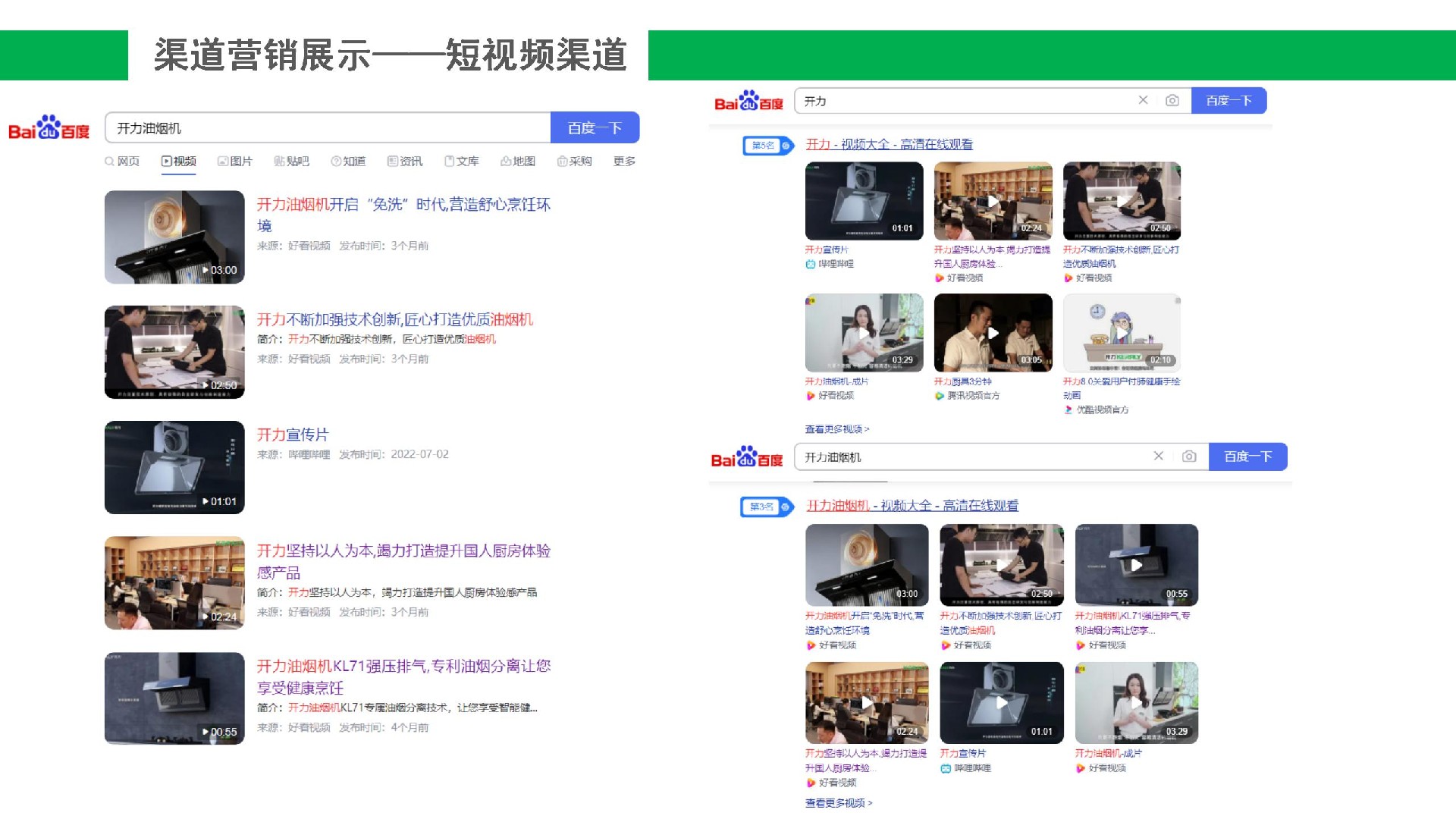The image size is (1456, 819).
Task: Open the 资讯 search tab
Action: (404, 161)
